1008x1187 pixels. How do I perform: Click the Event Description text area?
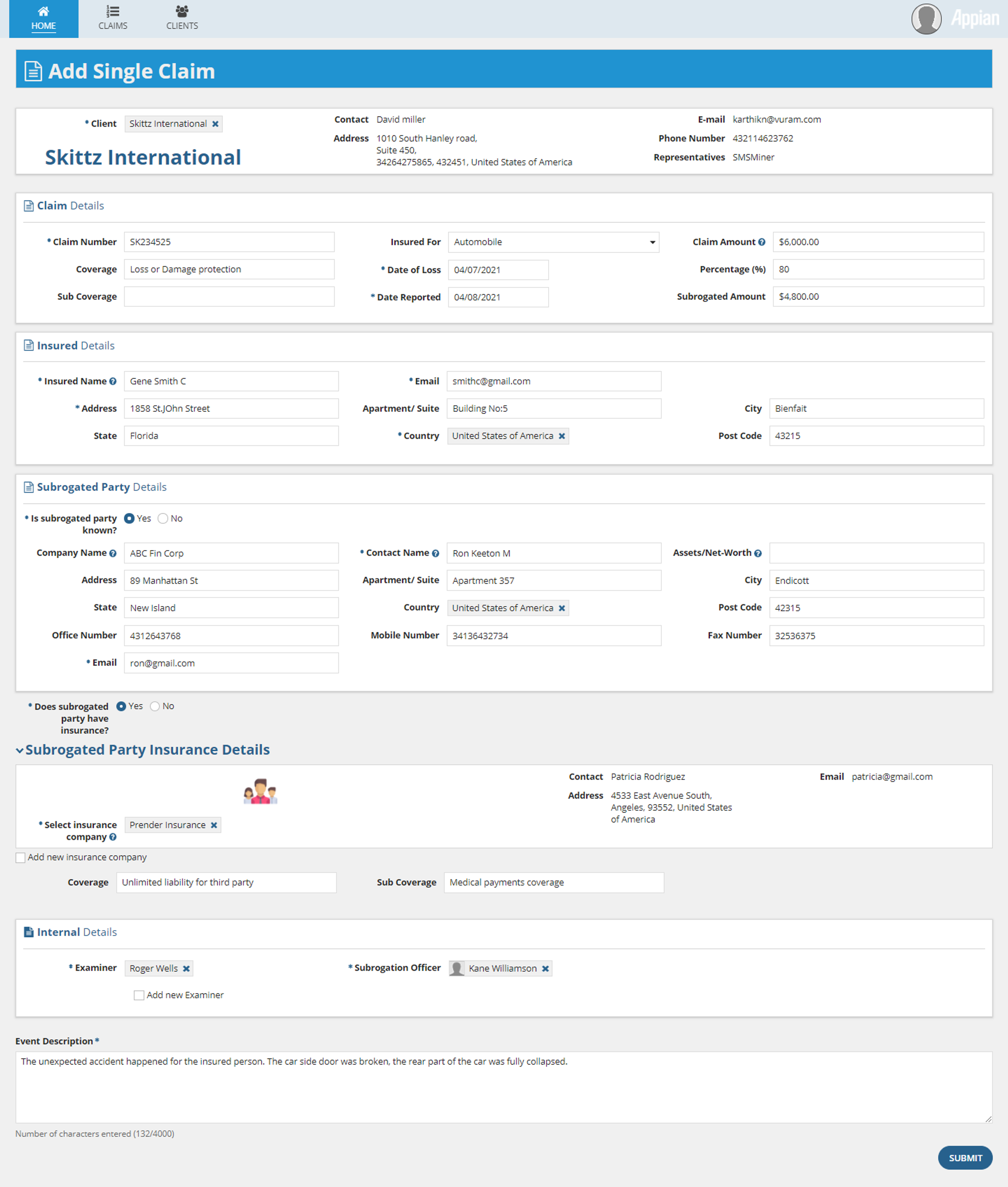503,1088
